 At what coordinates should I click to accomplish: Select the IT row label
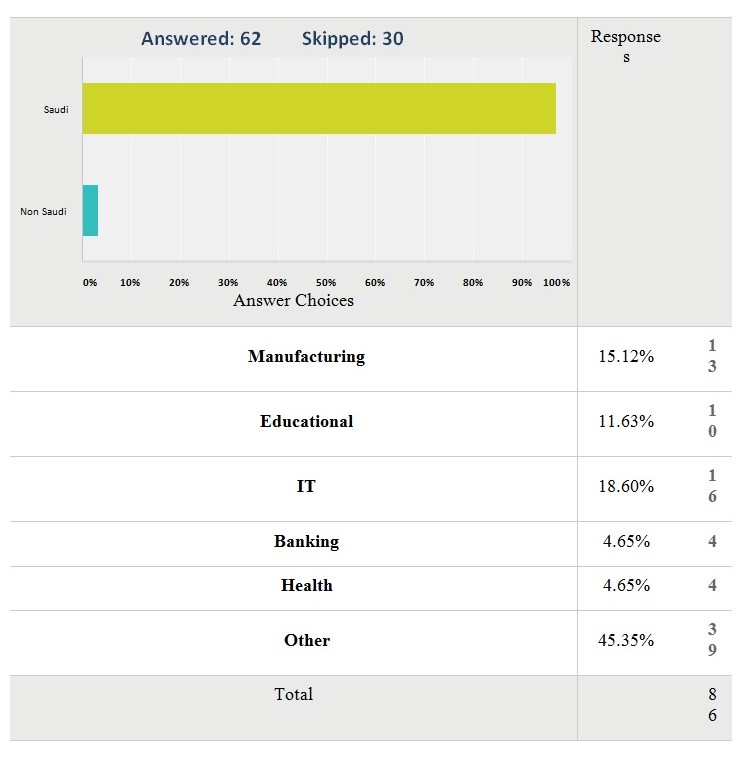click(x=306, y=486)
